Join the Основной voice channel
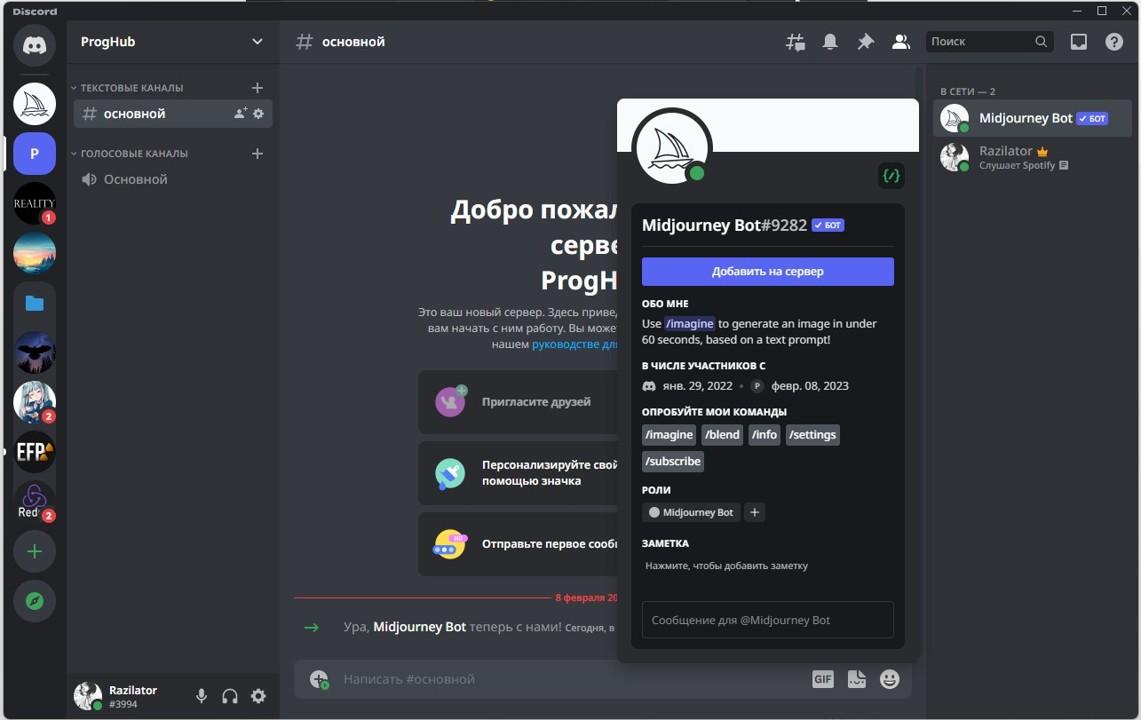Screen dimensions: 1141x720 point(173,179)
